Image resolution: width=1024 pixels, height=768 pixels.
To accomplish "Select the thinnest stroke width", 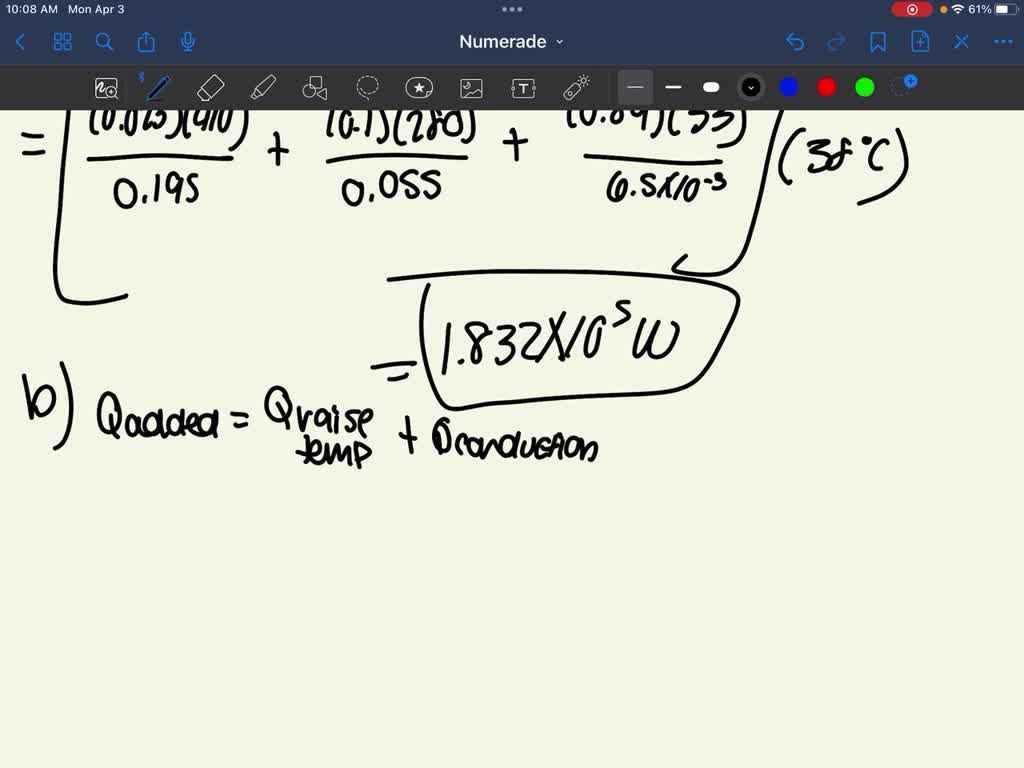I will [635, 87].
